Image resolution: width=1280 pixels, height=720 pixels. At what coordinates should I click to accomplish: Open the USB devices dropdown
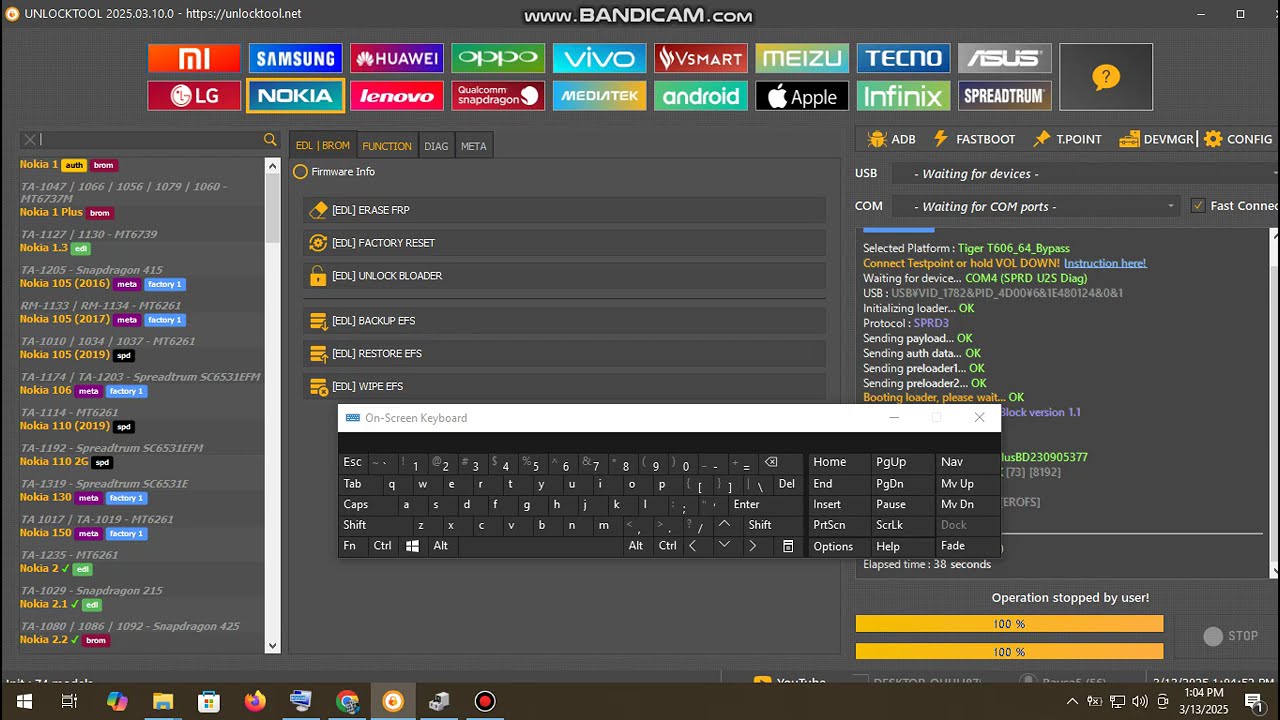(x=1083, y=174)
